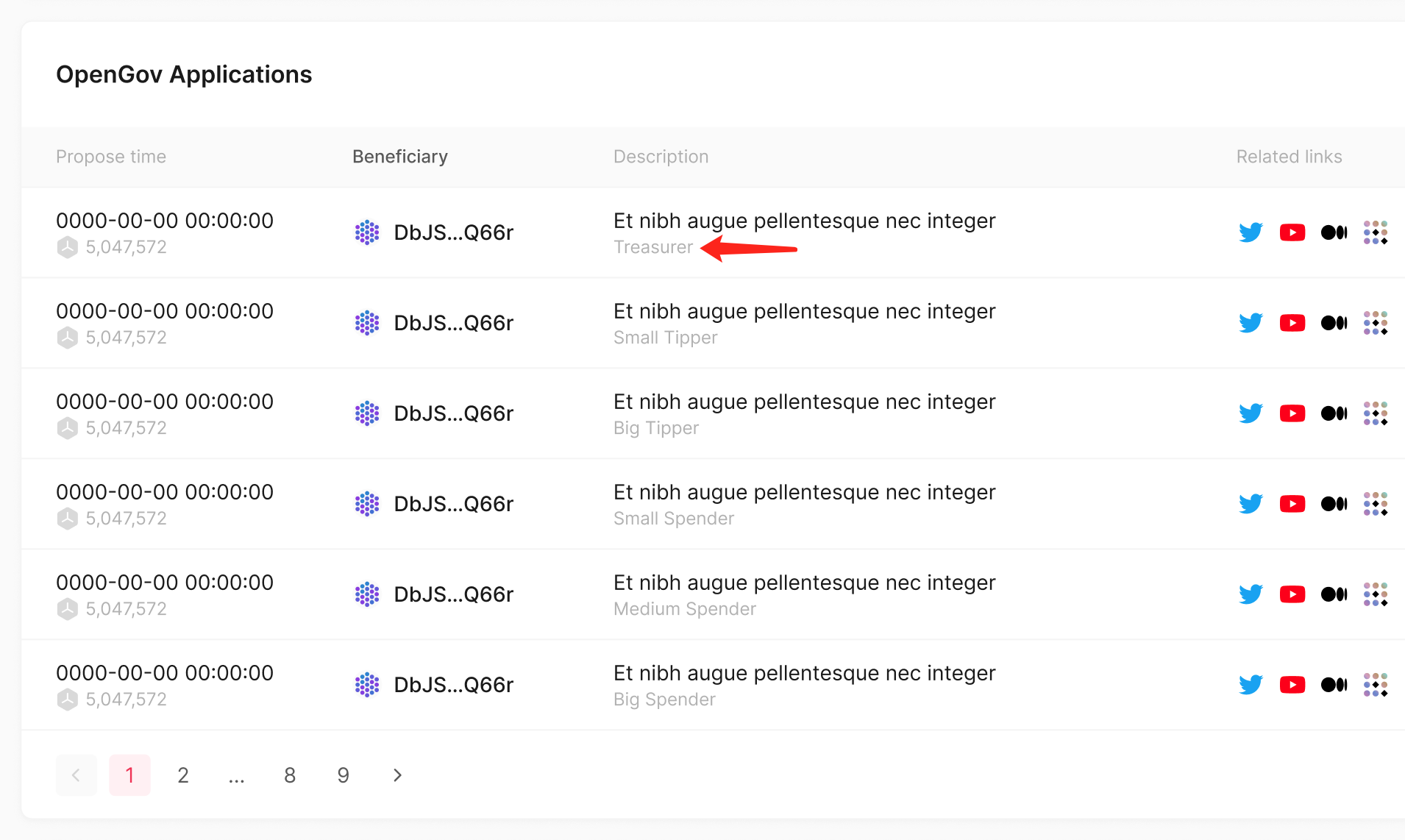Go to next page with right chevron
1405x840 pixels.
coord(397,775)
